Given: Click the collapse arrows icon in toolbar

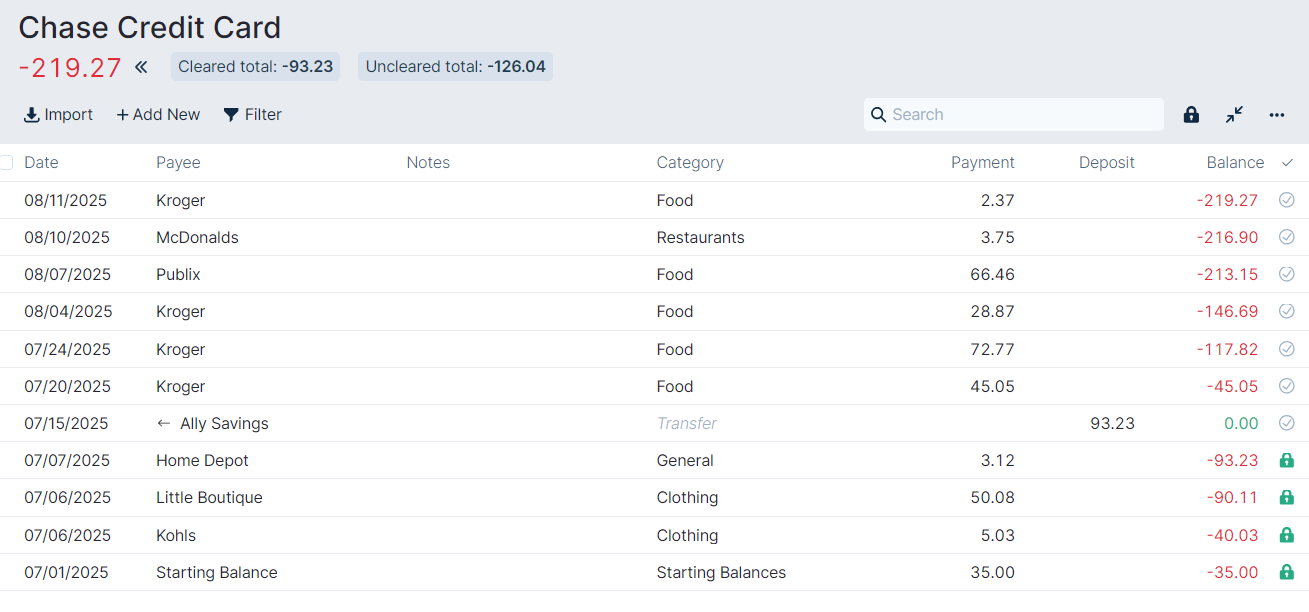Looking at the screenshot, I should tap(1234, 115).
